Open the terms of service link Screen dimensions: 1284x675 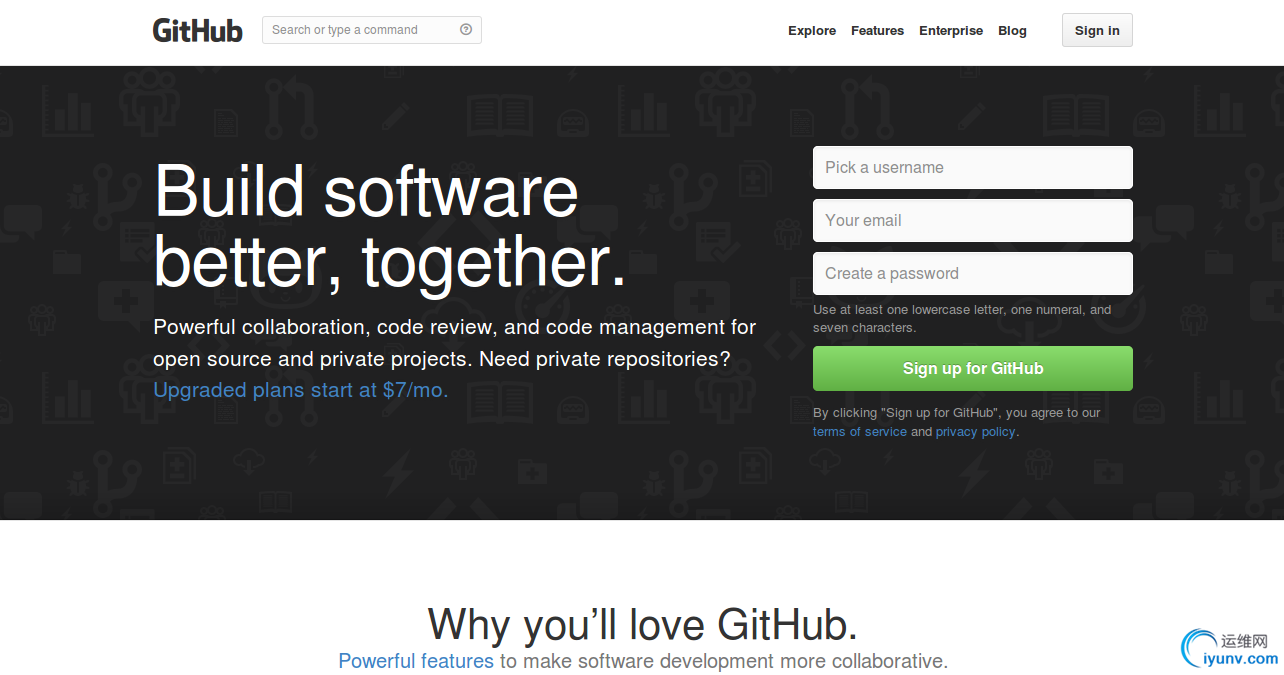(860, 432)
